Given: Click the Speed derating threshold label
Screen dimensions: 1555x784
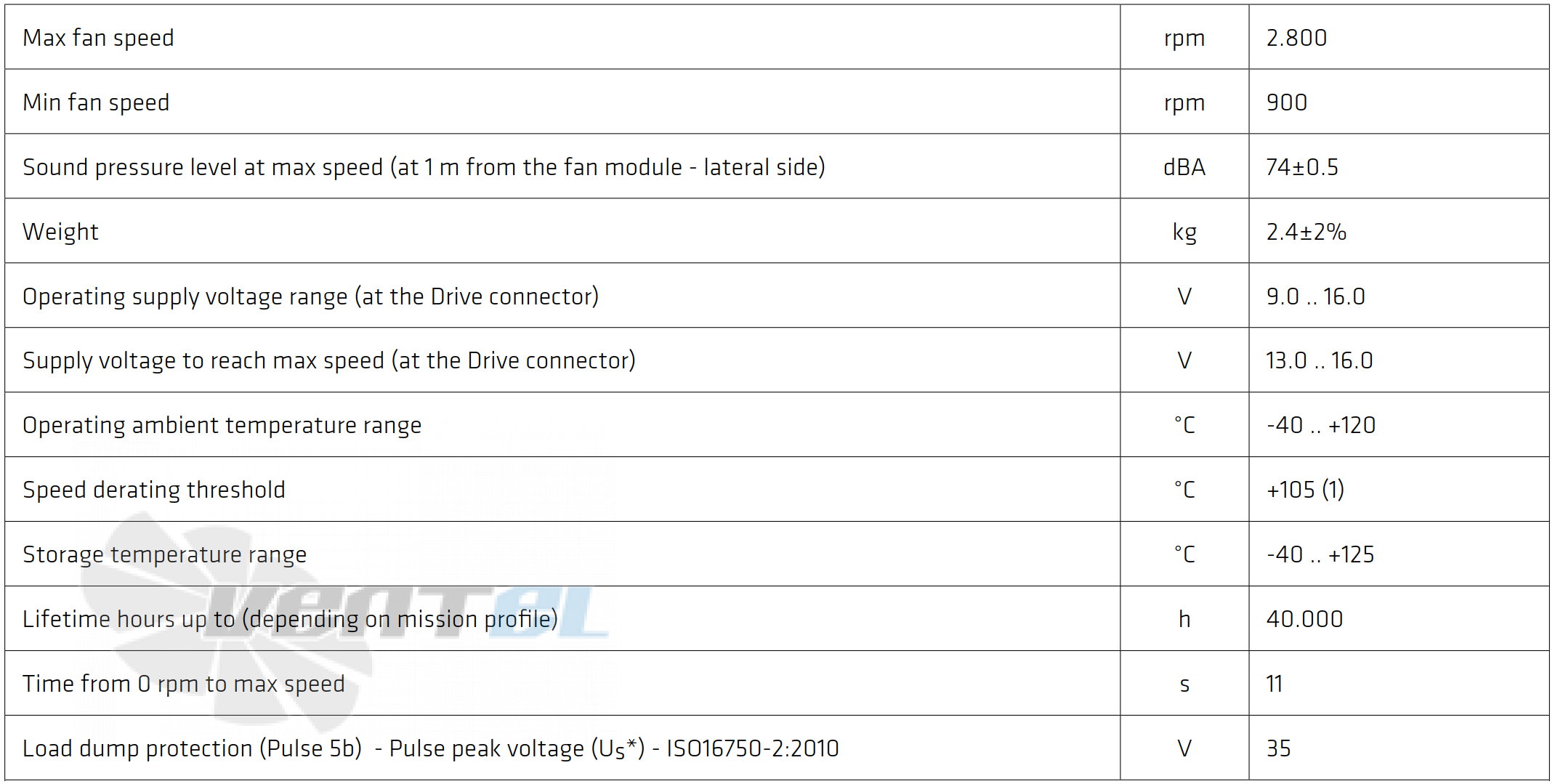Looking at the screenshot, I should 153,490.
